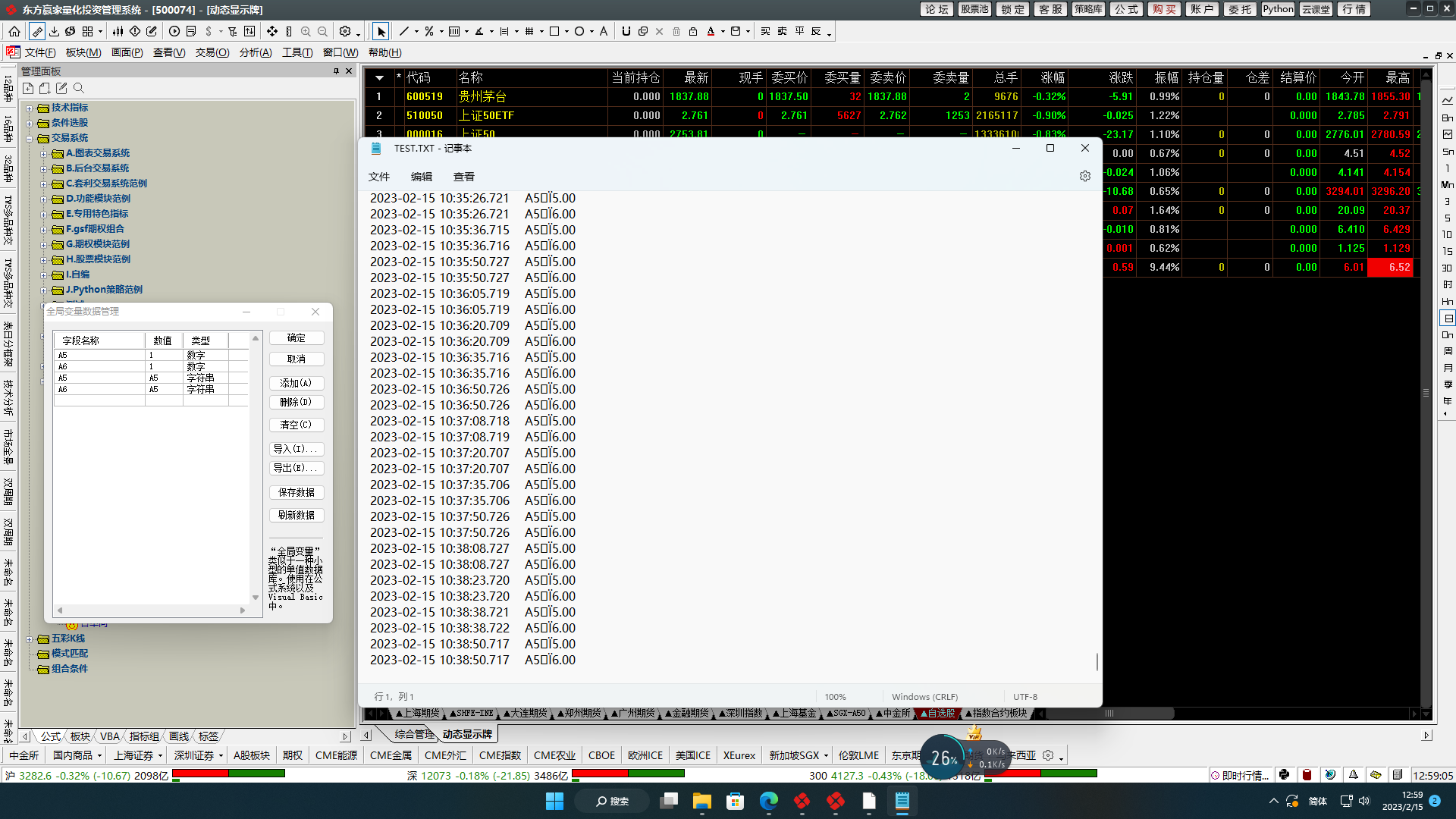This screenshot has height=819, width=1456.
Task: Click 删除(D) button in variable dialog
Action: pyautogui.click(x=296, y=403)
